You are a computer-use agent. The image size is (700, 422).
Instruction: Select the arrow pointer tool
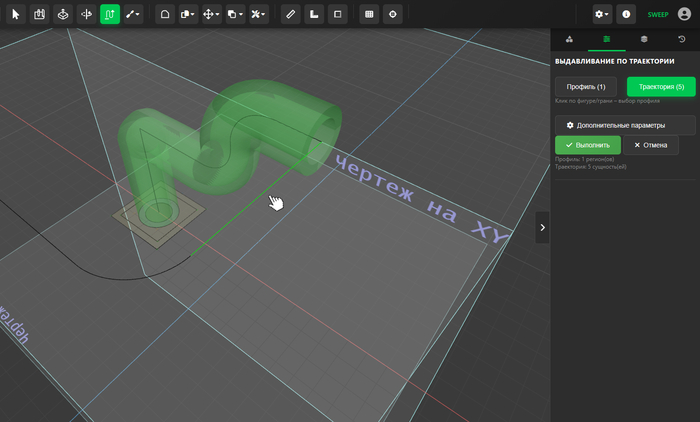click(x=16, y=14)
